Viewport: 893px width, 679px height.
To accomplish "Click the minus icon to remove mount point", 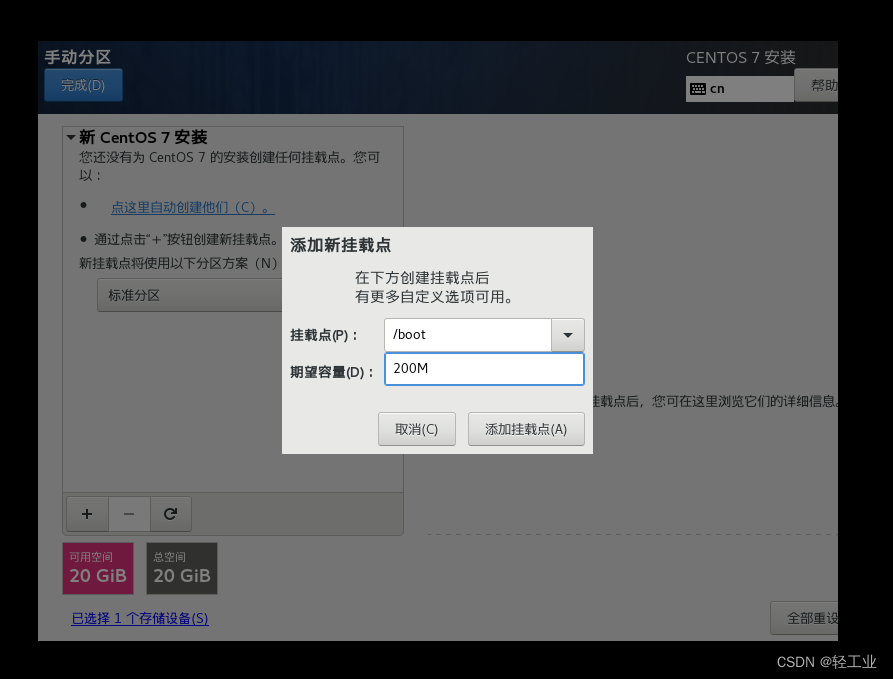I will point(129,514).
